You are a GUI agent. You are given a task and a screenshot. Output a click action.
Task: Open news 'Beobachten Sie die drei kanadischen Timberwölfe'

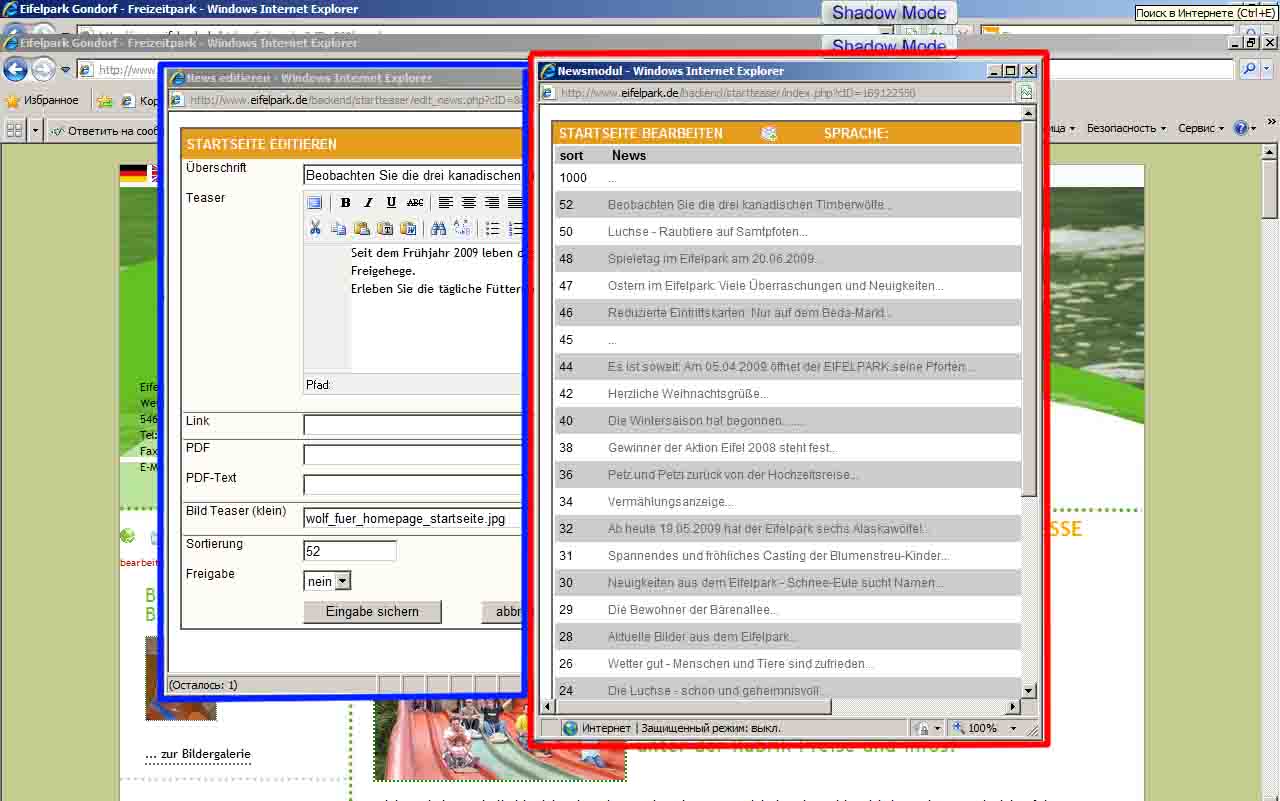[x=749, y=204]
